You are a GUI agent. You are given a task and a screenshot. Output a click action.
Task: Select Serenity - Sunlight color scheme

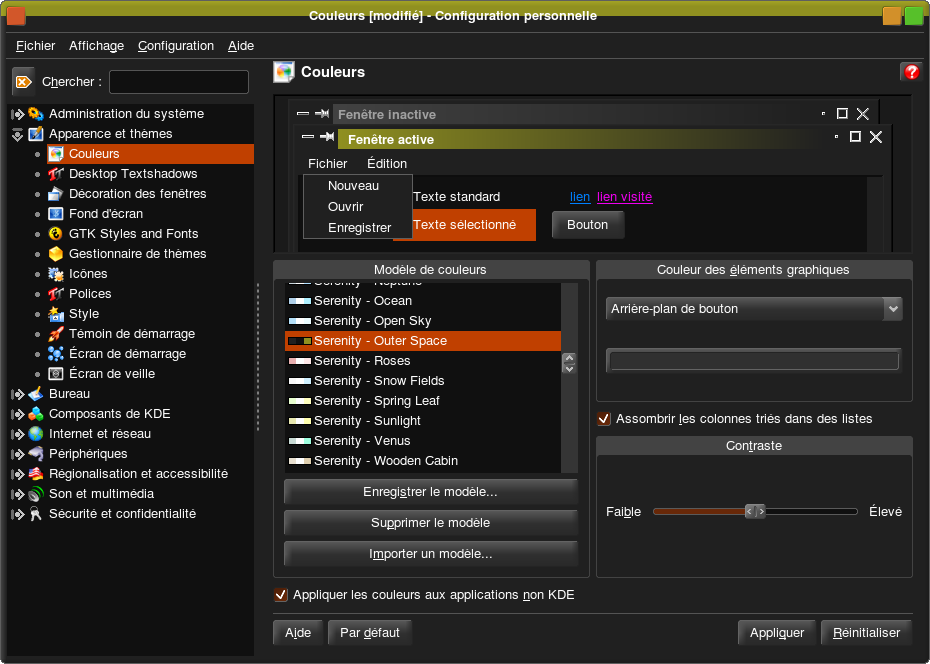click(x=423, y=421)
